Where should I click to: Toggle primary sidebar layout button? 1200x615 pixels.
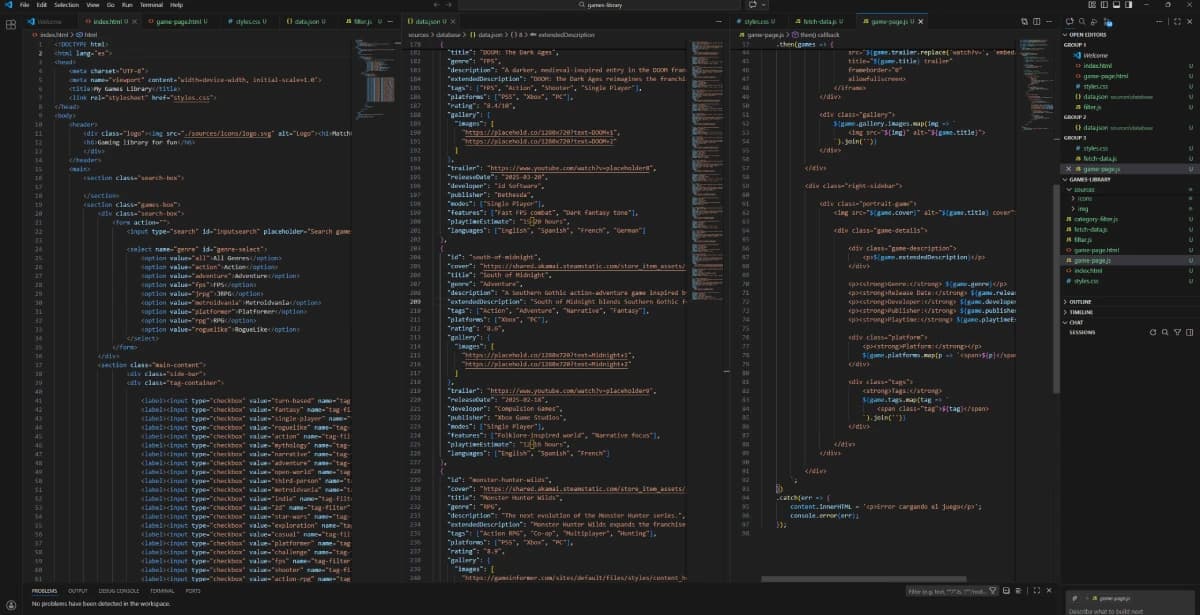[x=1106, y=5]
